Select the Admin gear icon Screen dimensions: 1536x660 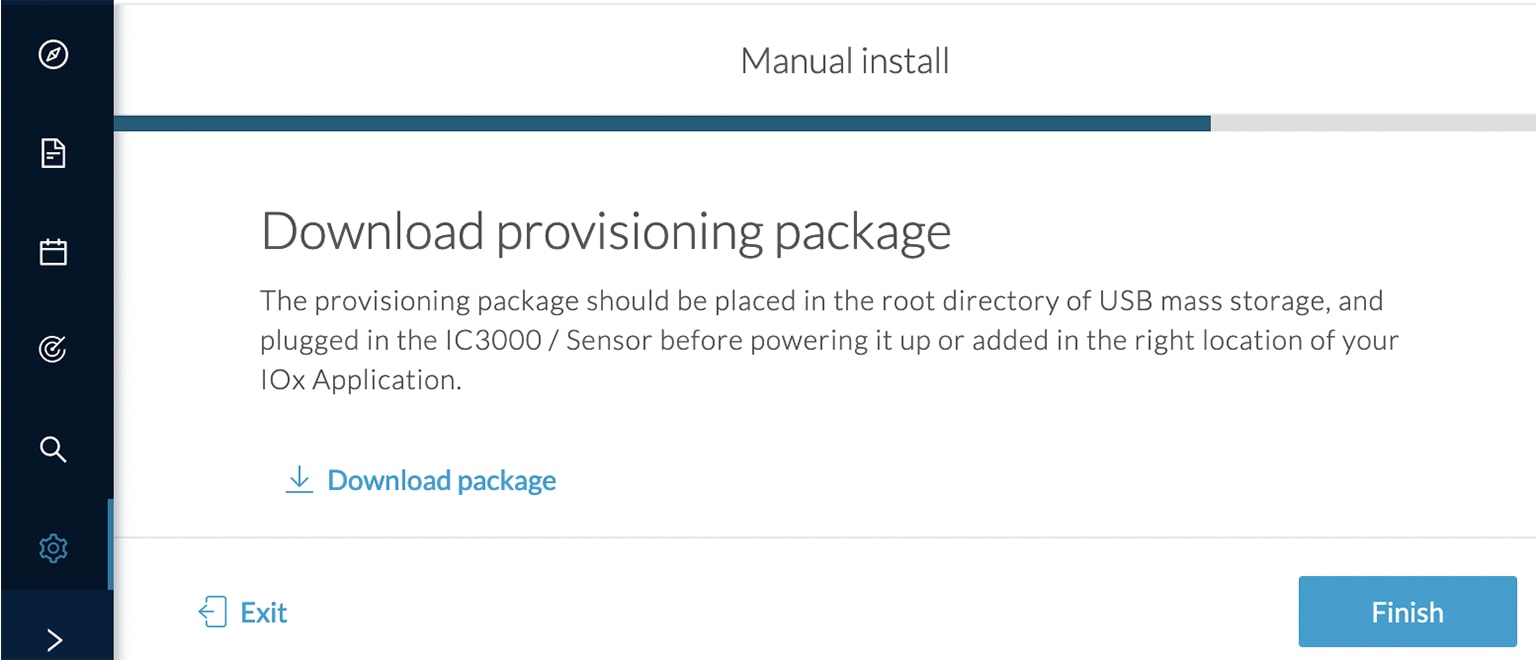tap(53, 547)
